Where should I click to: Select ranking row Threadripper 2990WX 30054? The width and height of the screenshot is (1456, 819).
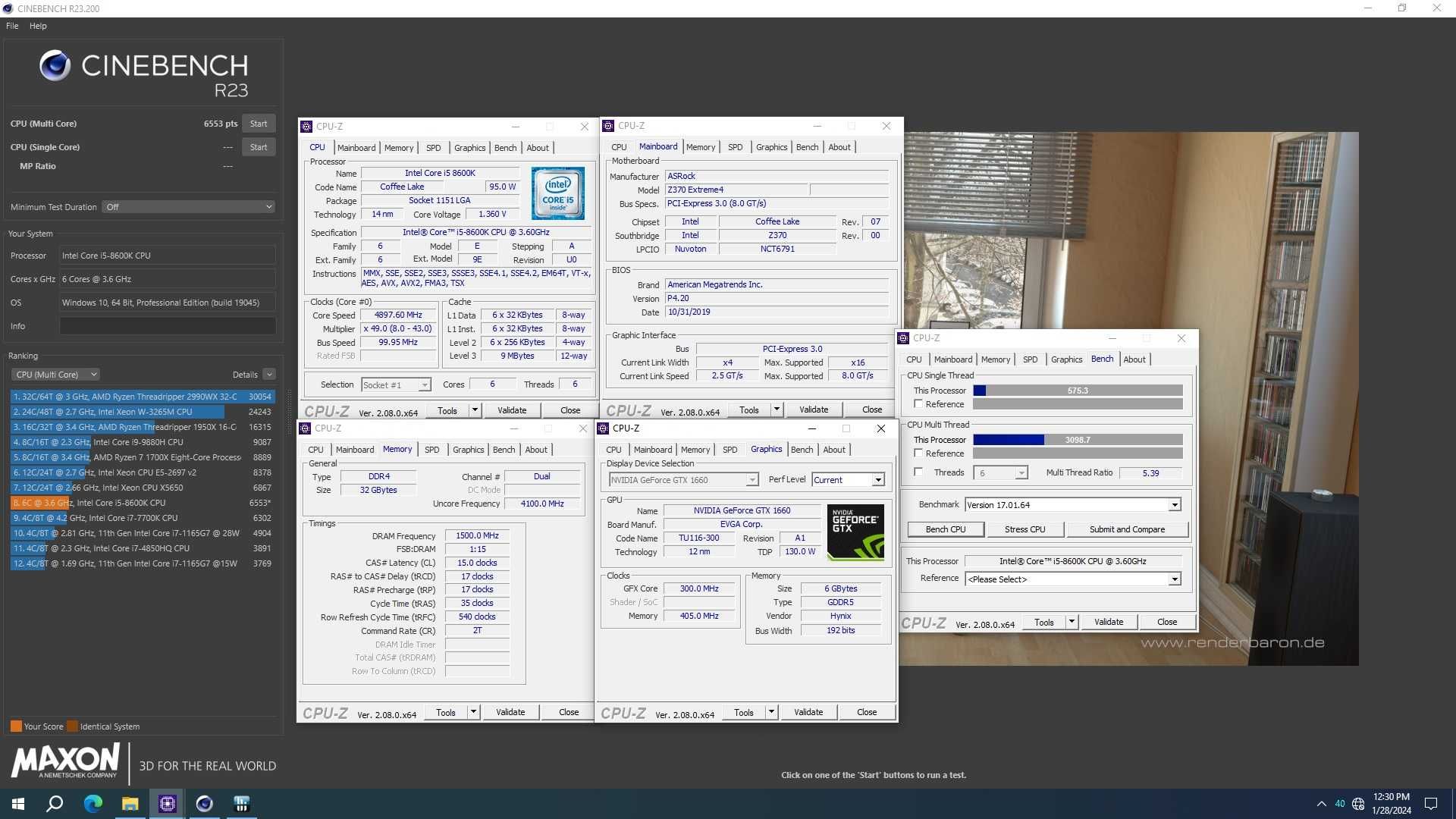(143, 397)
